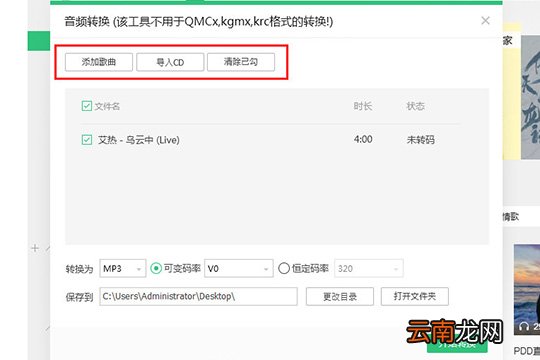
Task: Click the 导入CD button
Action: pyautogui.click(x=170, y=62)
